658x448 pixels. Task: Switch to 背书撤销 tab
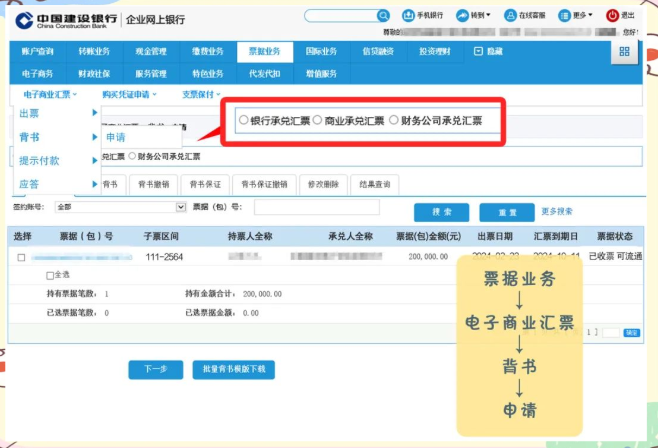(x=154, y=185)
